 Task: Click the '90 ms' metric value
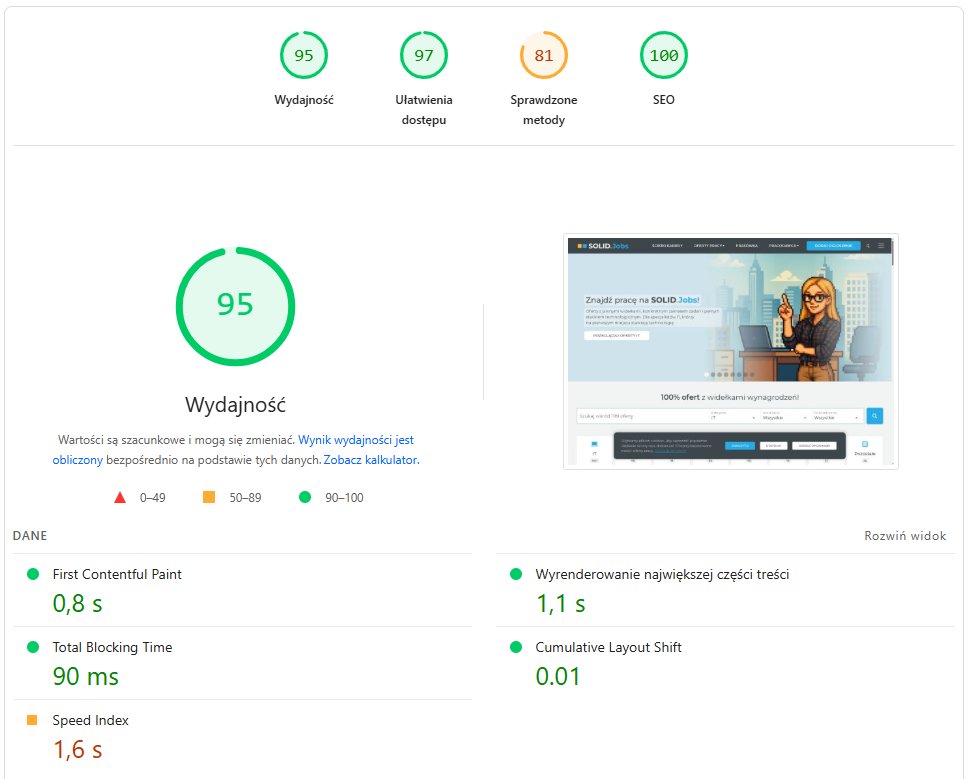85,676
